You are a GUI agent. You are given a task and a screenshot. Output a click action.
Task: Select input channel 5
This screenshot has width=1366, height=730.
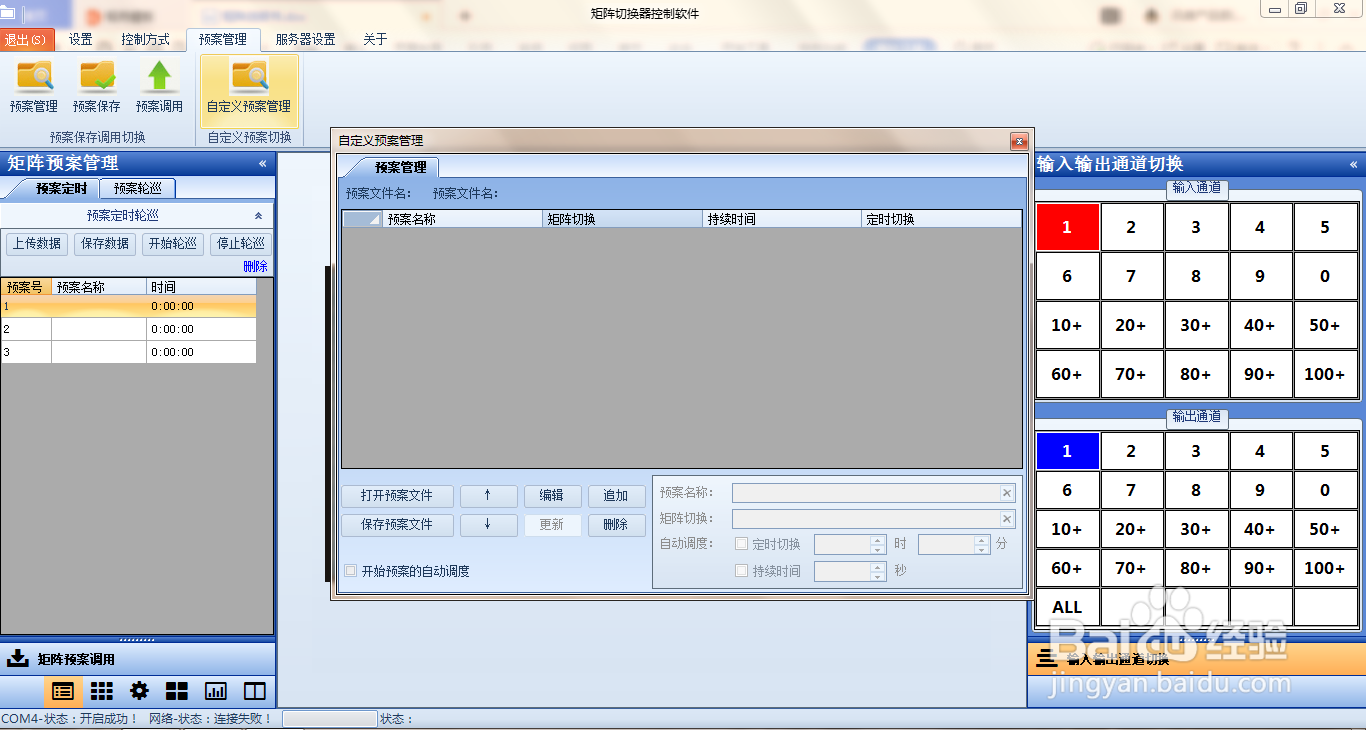(x=1325, y=227)
